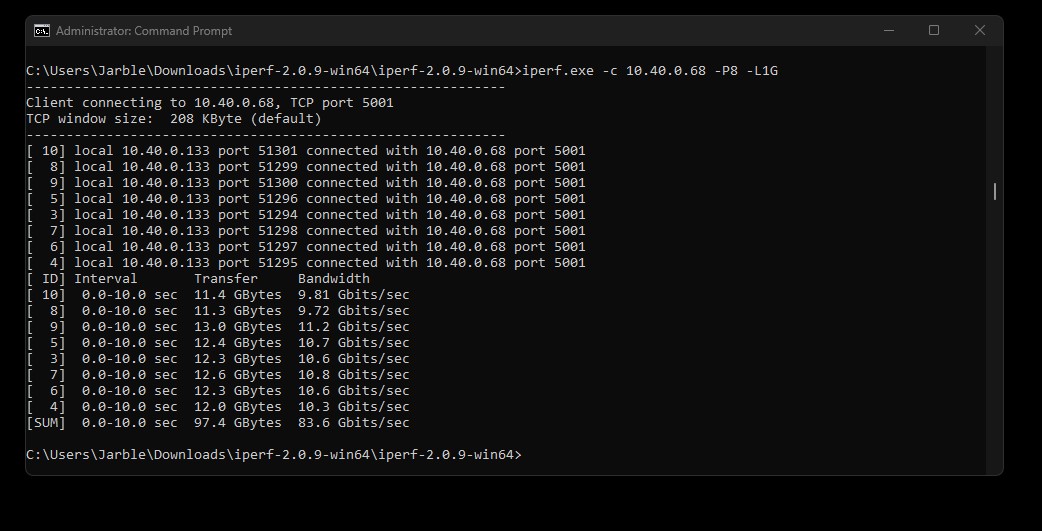Click the vertical scrollbar thumb

(994, 191)
